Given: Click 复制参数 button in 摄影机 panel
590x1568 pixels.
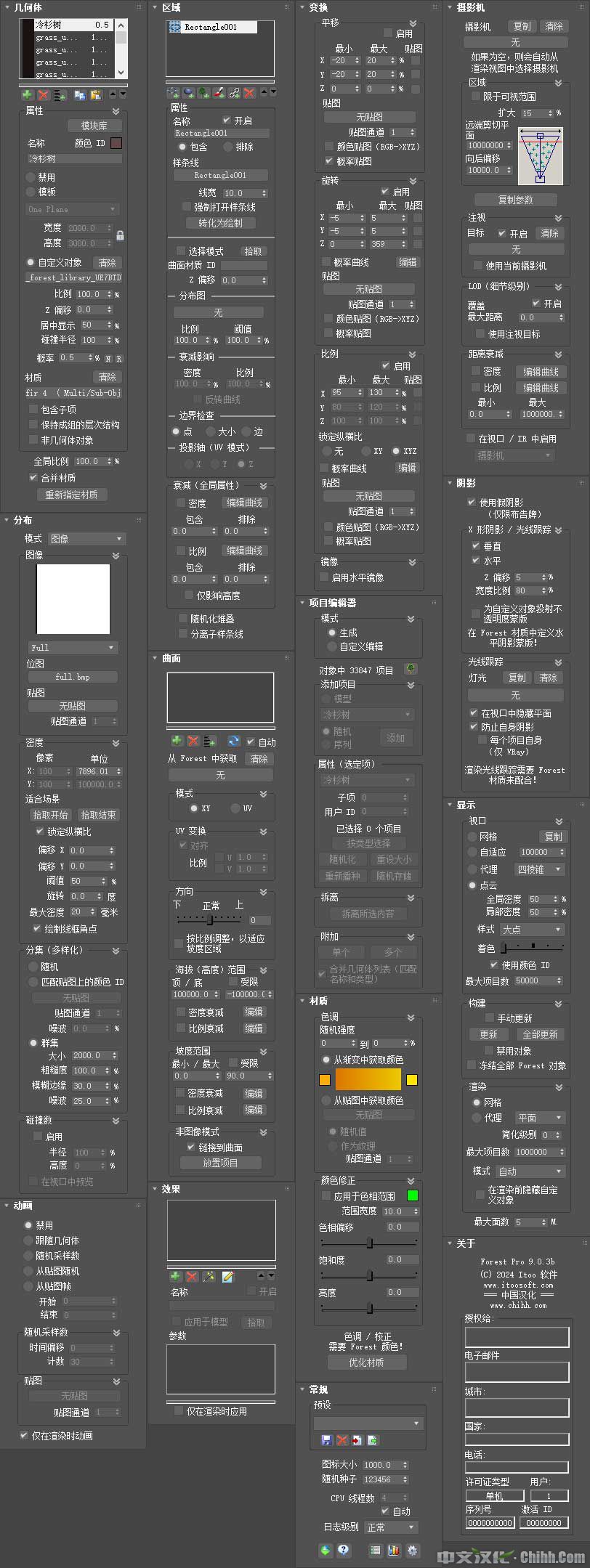Looking at the screenshot, I should click(x=516, y=200).
